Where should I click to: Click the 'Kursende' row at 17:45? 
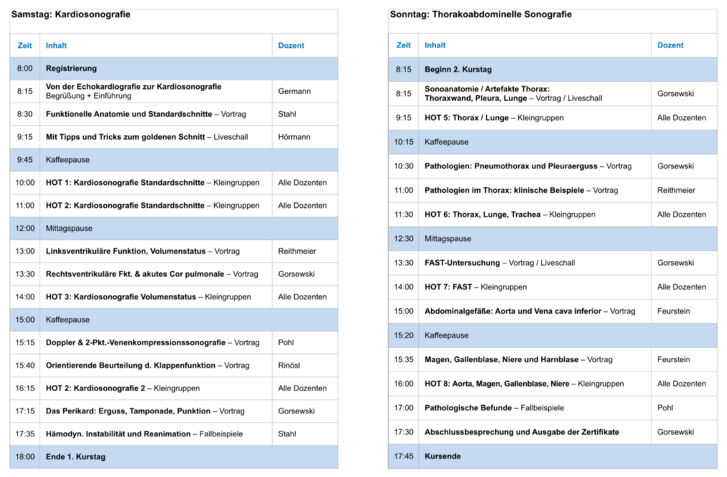pyautogui.click(x=442, y=456)
